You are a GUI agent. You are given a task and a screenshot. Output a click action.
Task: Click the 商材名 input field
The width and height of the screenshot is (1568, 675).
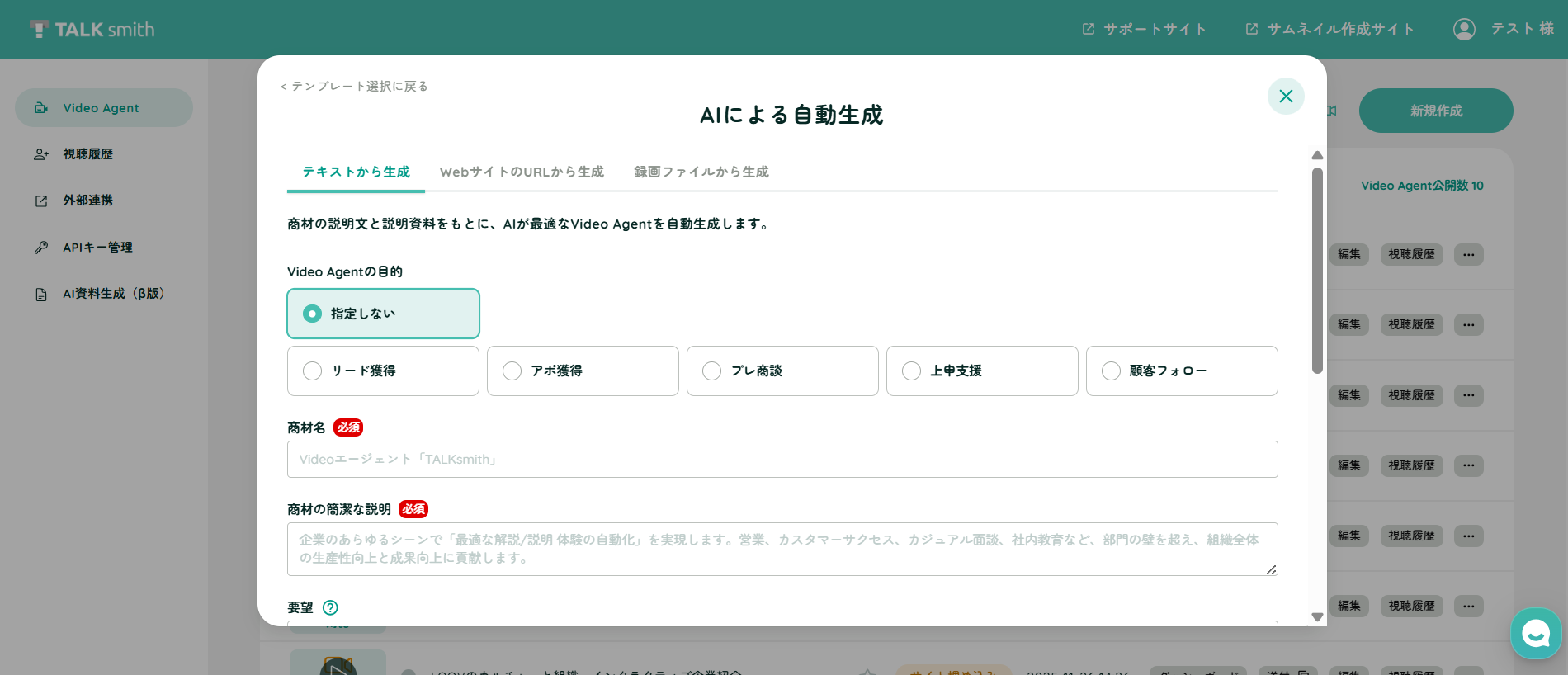[x=782, y=459]
